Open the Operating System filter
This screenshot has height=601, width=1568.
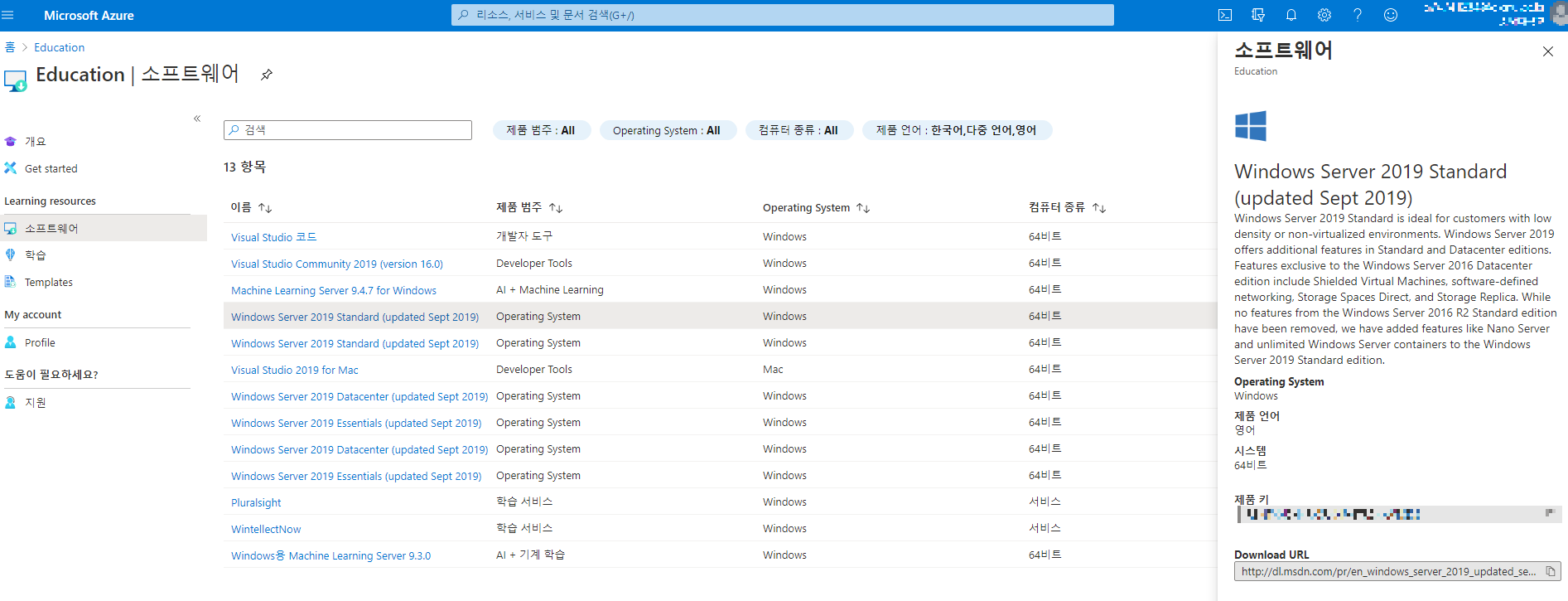click(x=668, y=130)
